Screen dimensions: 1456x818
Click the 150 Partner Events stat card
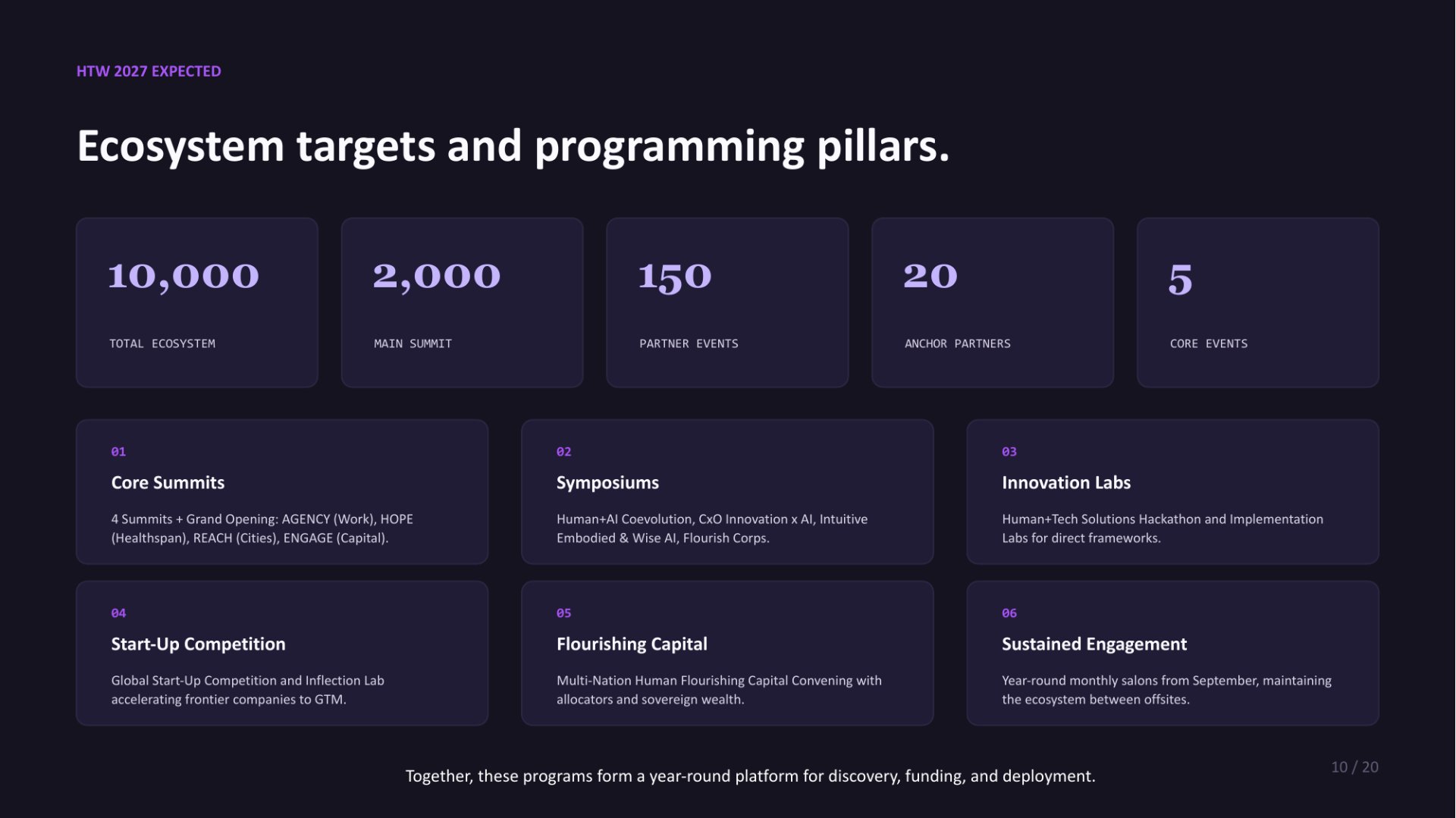(x=727, y=302)
